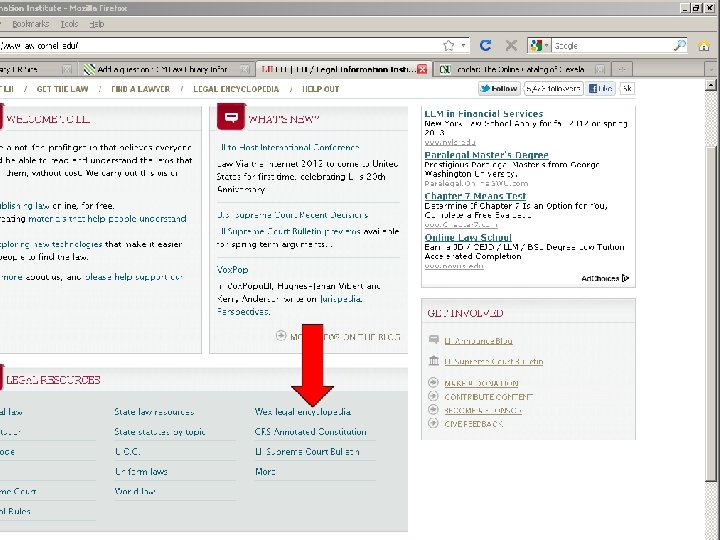Open LEGAL ENCYCLOPEDIA navigation item
This screenshot has width=720, height=540.
(x=236, y=89)
